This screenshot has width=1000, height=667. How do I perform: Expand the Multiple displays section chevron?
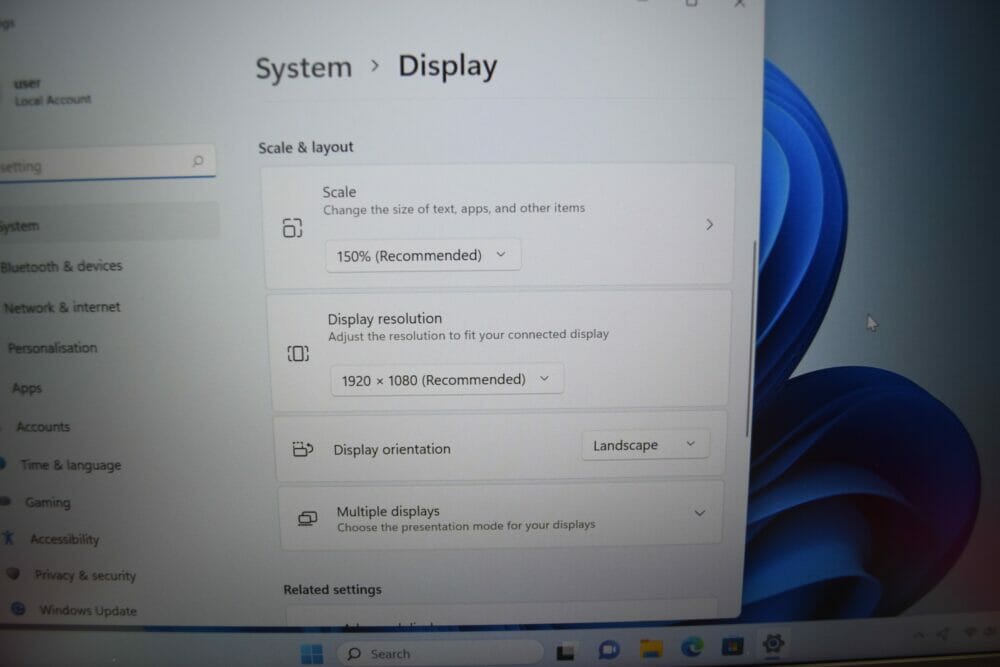[x=700, y=513]
